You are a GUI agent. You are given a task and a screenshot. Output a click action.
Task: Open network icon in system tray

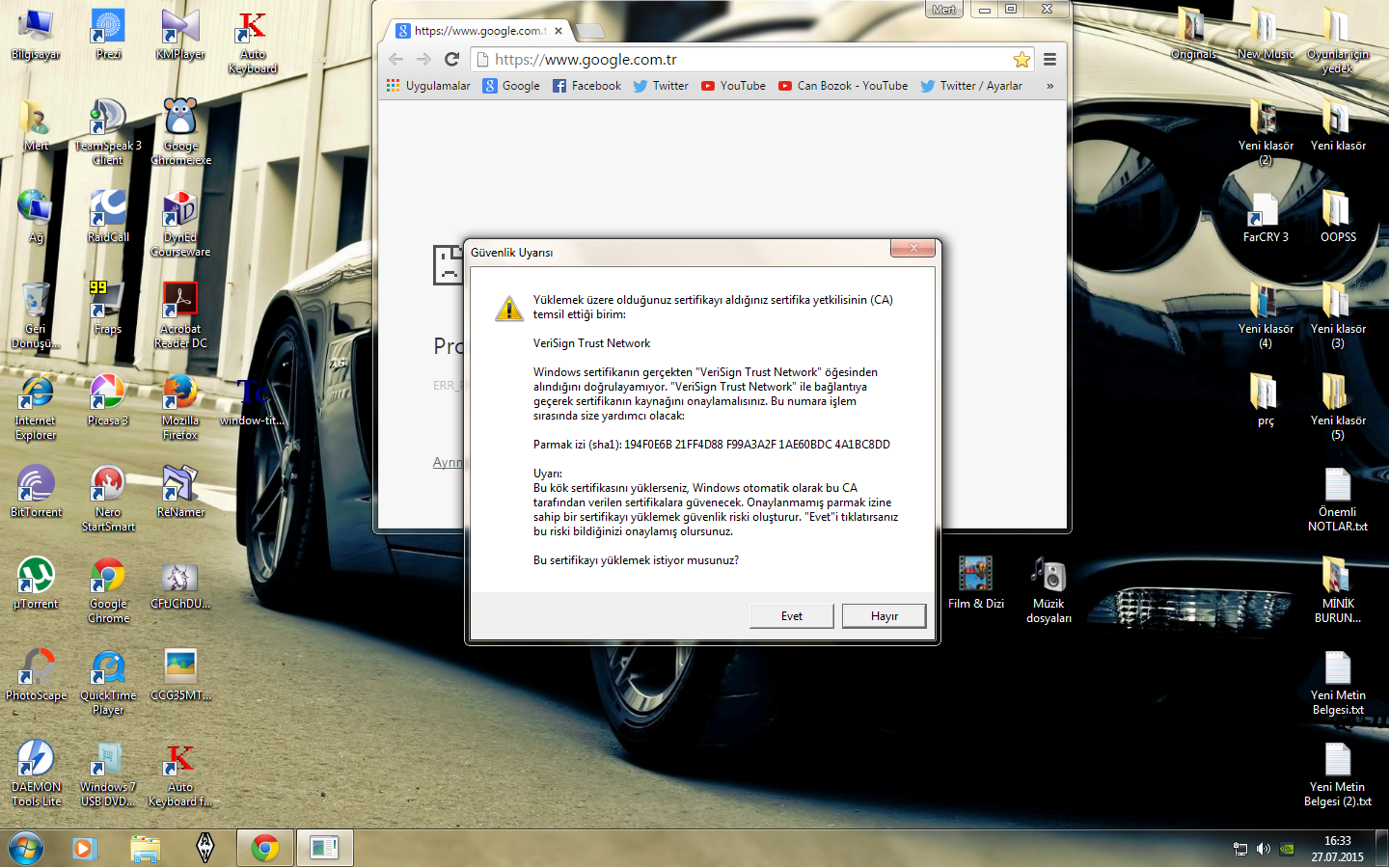click(1240, 849)
